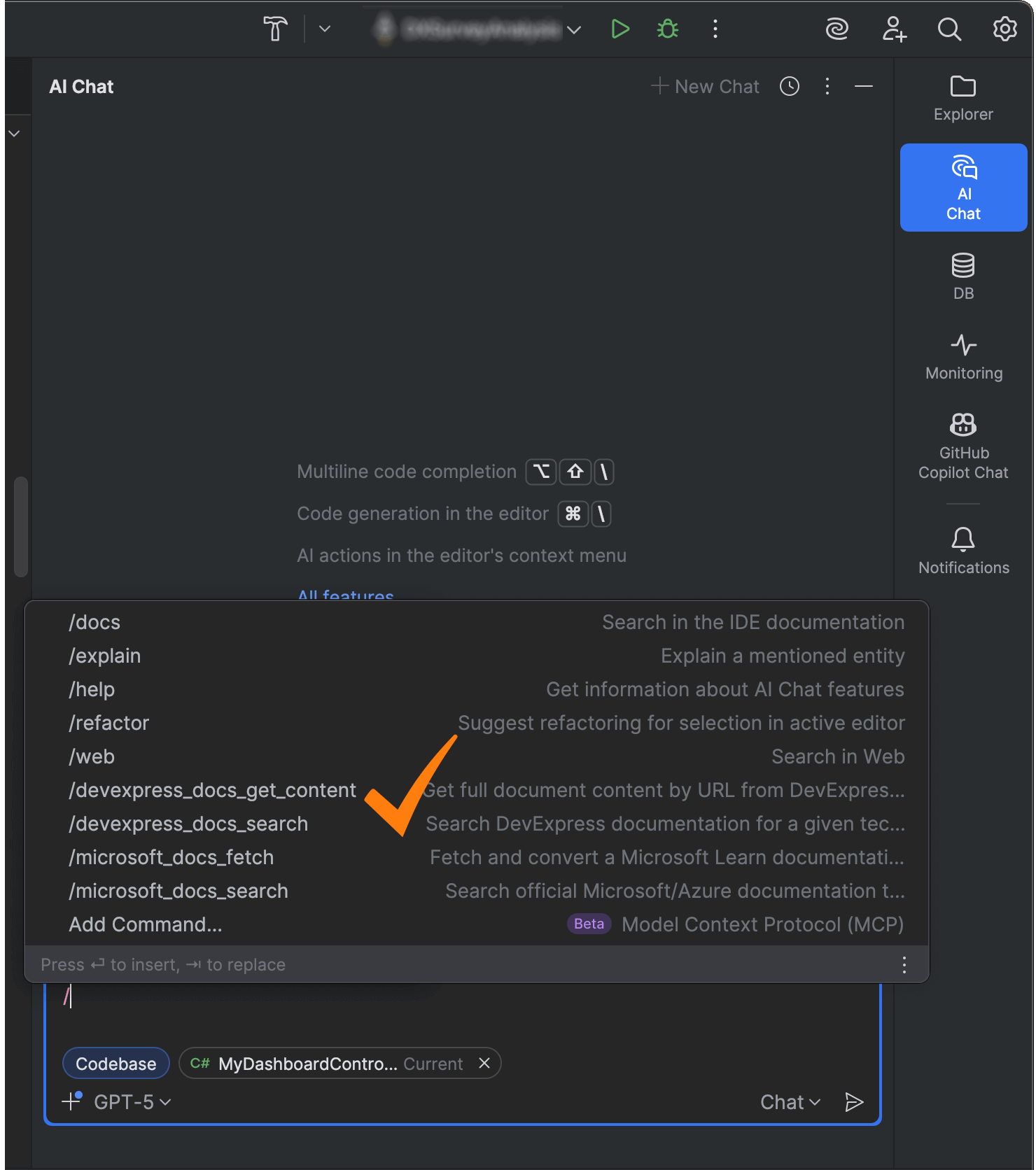Select the /devexpress_docs_search command
The width and height of the screenshot is (1036, 1170).
tap(476, 824)
